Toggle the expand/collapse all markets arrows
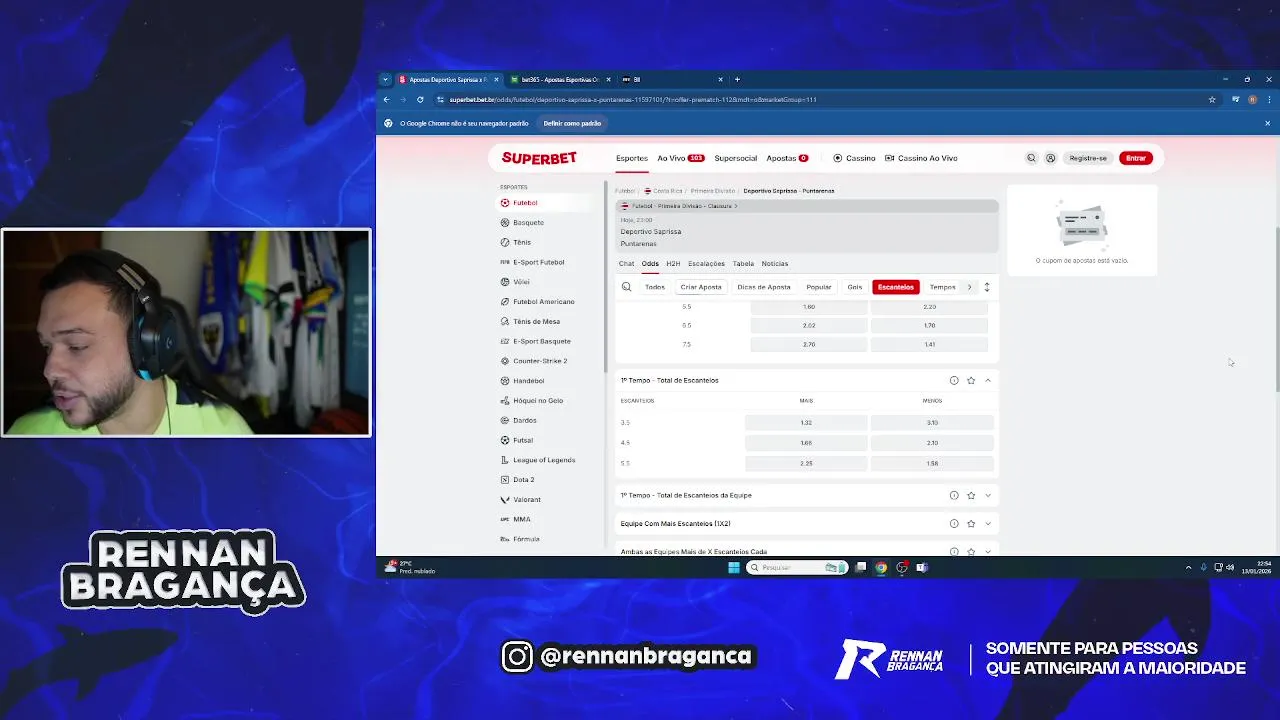Screen dimensions: 1280x720 click(x=987, y=287)
